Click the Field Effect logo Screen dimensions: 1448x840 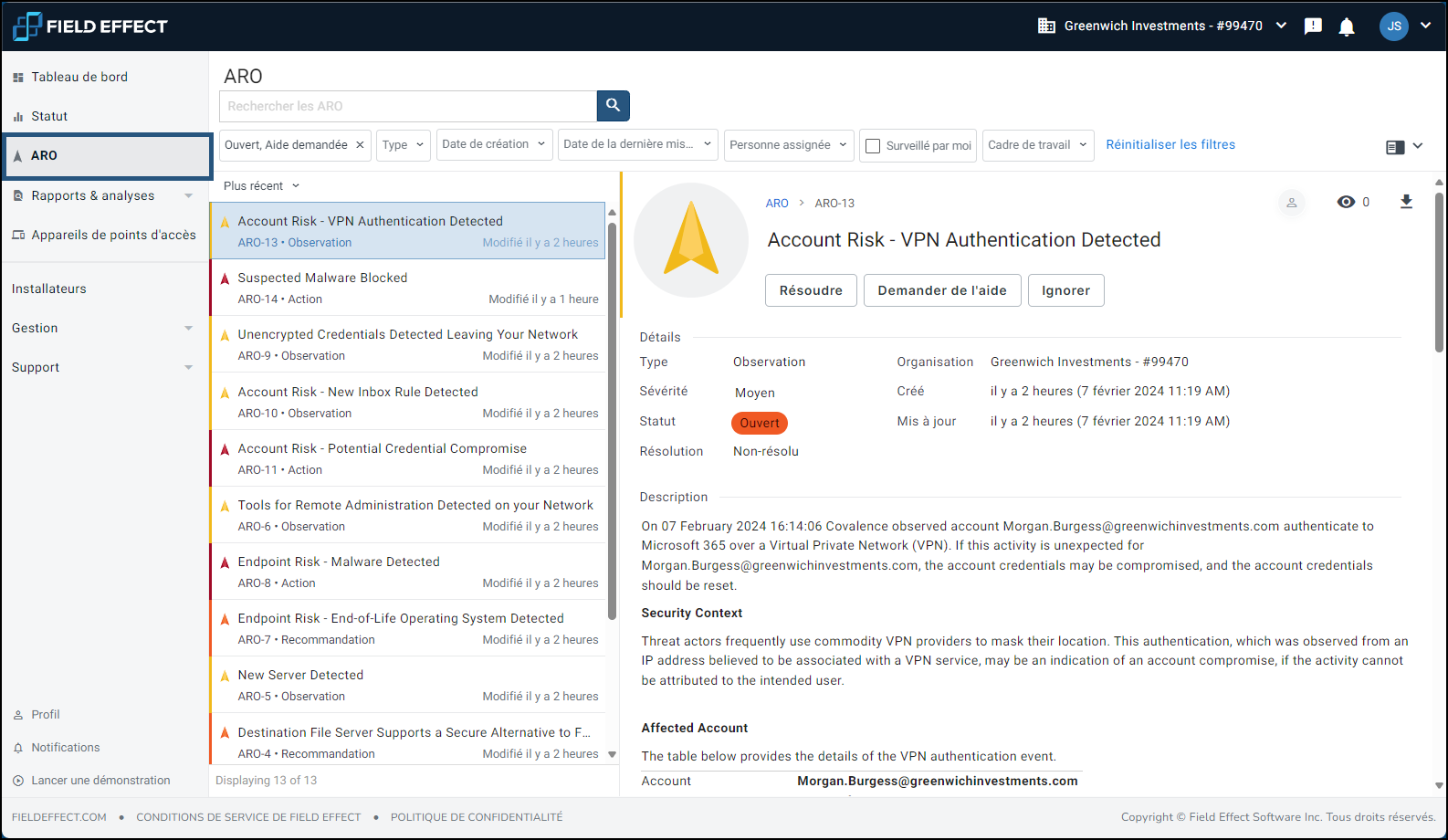point(90,26)
